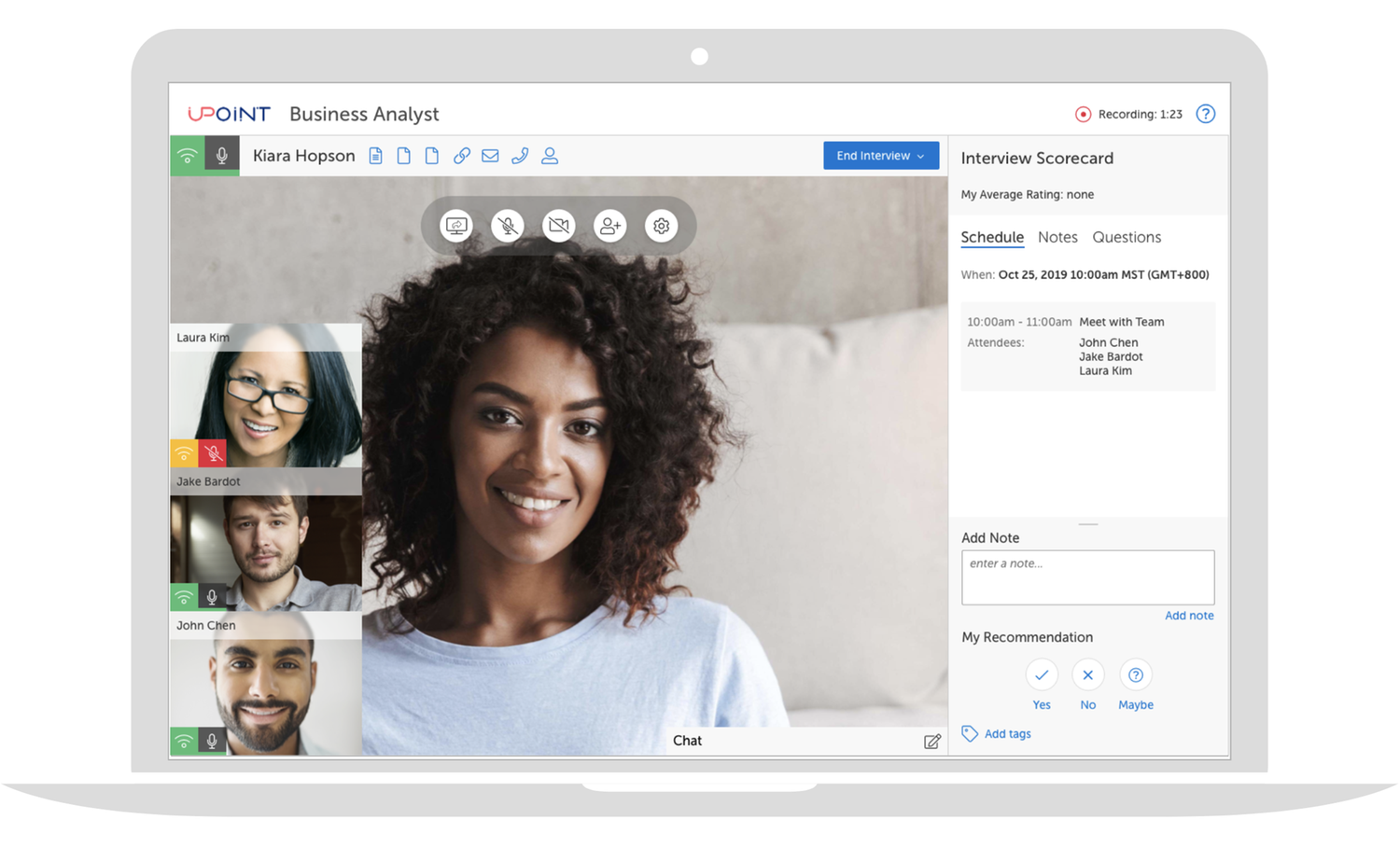Collapse the scorecard panel using the divider handle

[1087, 523]
